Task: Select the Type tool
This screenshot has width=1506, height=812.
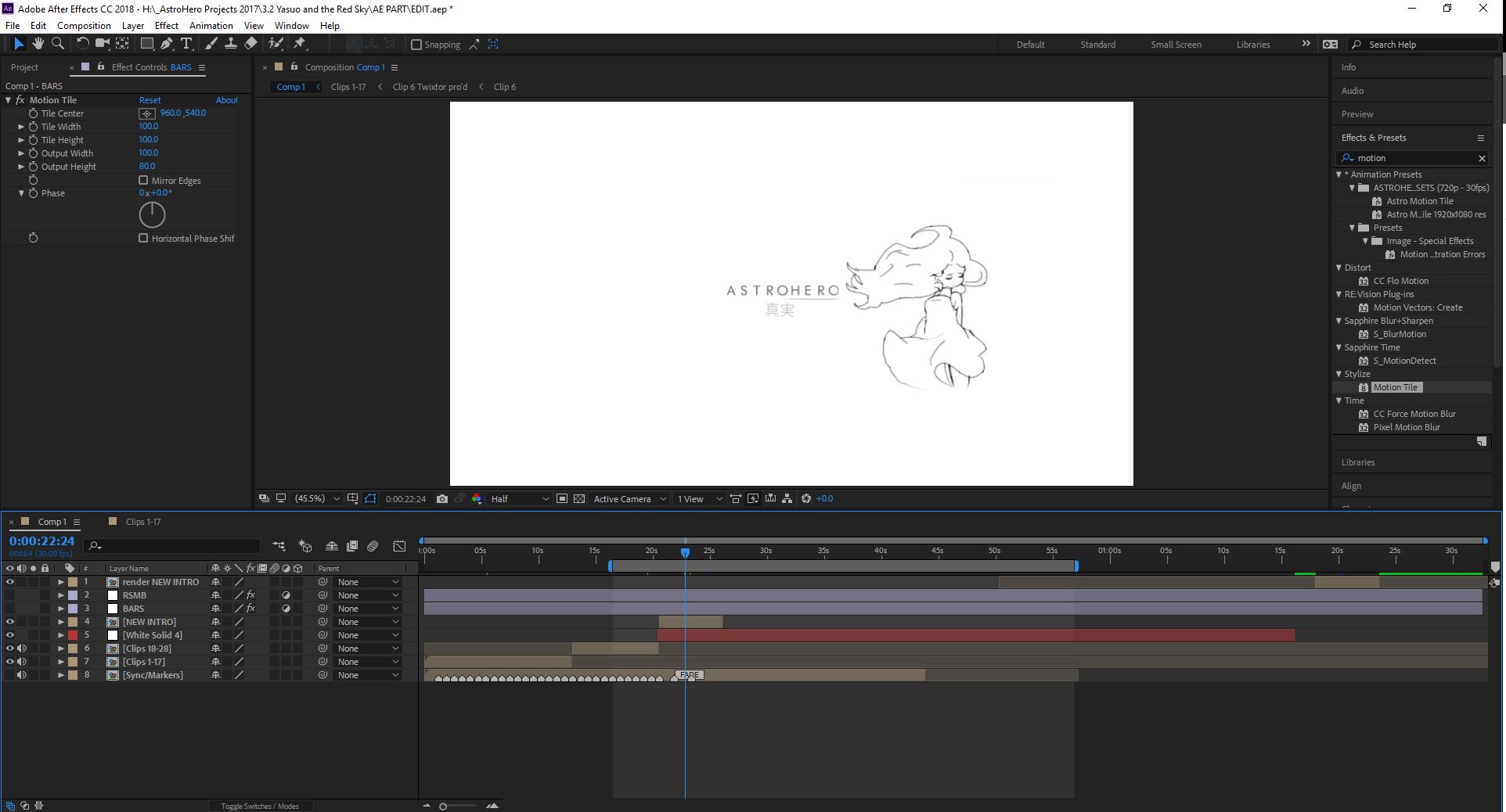Action: [186, 44]
